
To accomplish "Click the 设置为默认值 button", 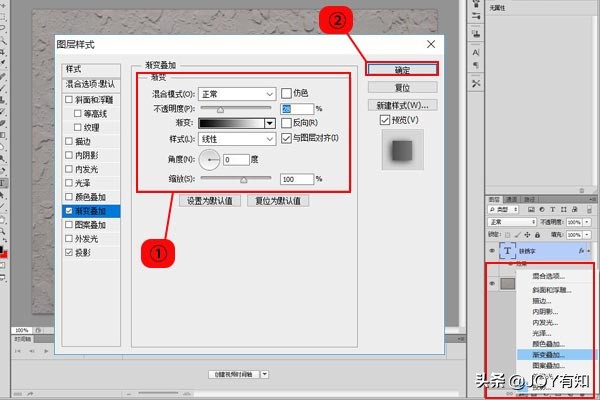I will [x=210, y=201].
